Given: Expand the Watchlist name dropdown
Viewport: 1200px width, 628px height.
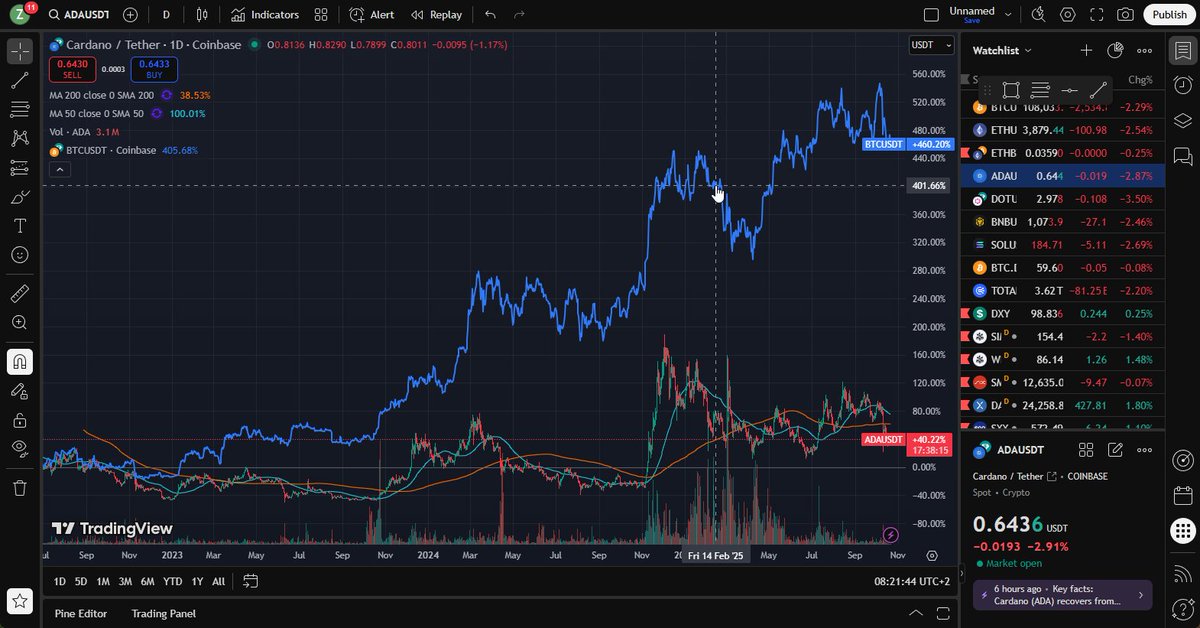Looking at the screenshot, I should (x=1002, y=50).
